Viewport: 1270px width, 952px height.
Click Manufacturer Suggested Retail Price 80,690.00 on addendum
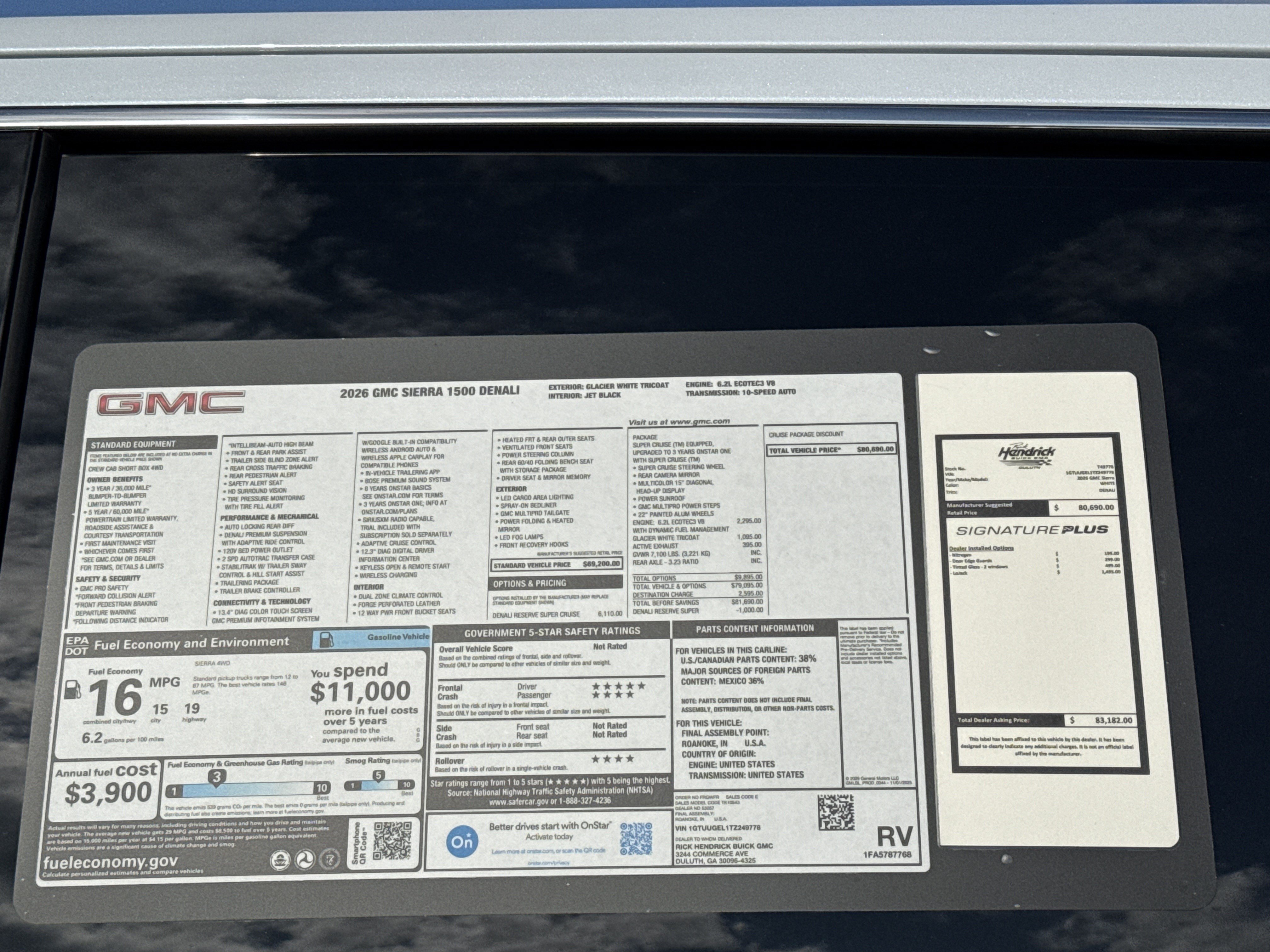coord(1031,508)
